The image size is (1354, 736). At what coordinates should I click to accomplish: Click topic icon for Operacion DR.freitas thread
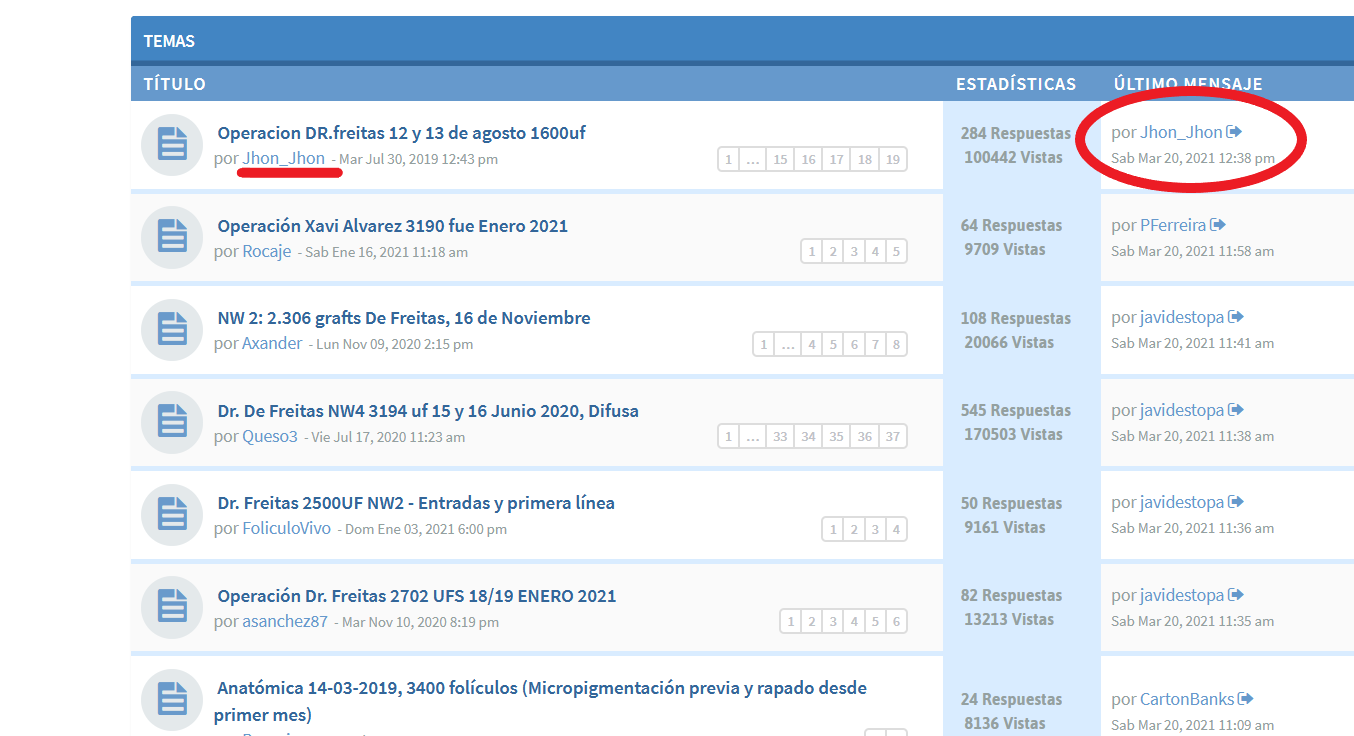click(x=173, y=145)
